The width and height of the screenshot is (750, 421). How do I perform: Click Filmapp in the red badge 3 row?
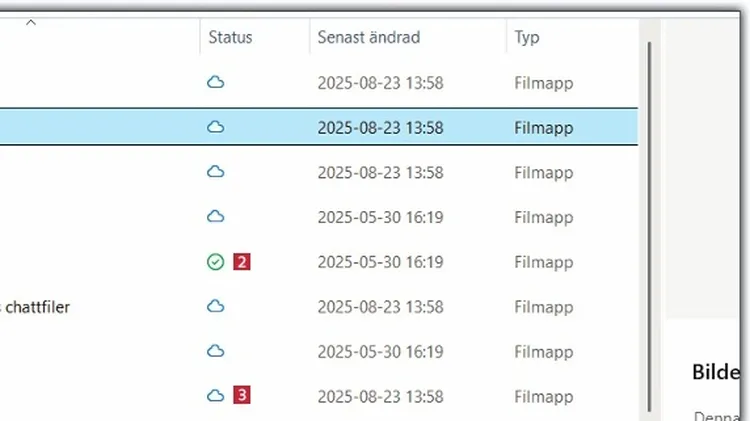[x=543, y=396]
